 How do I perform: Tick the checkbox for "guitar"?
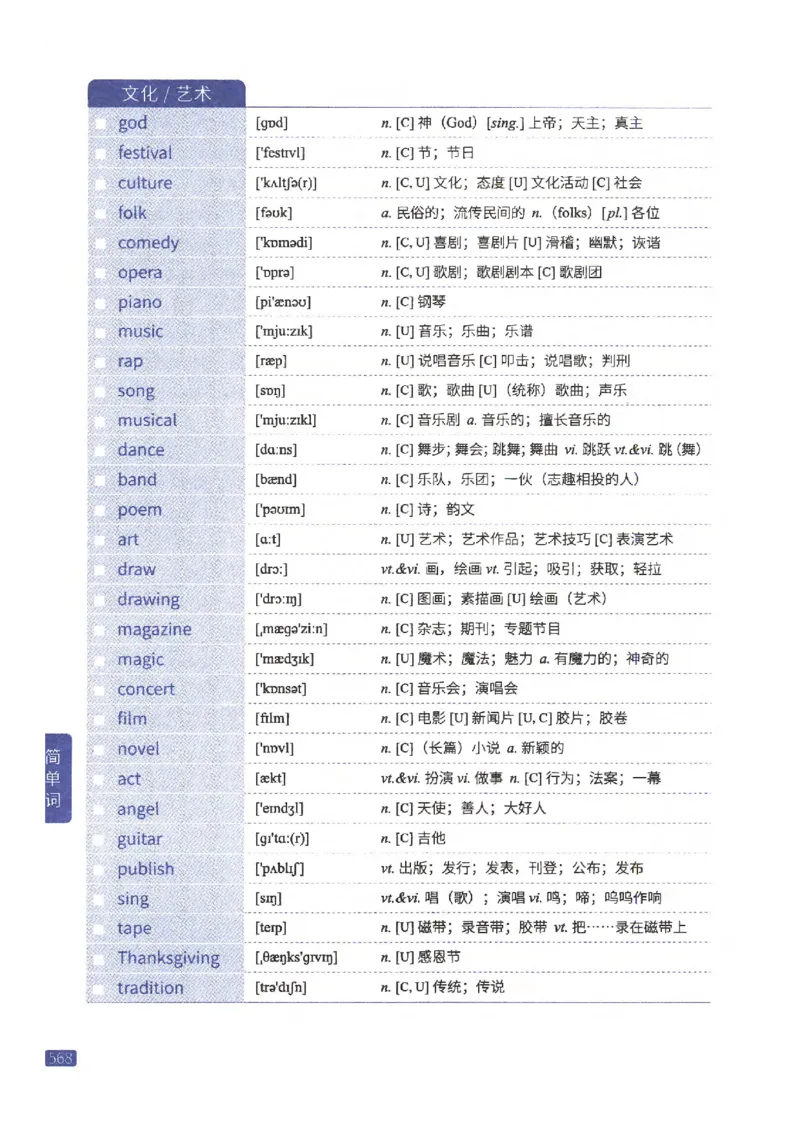click(101, 838)
